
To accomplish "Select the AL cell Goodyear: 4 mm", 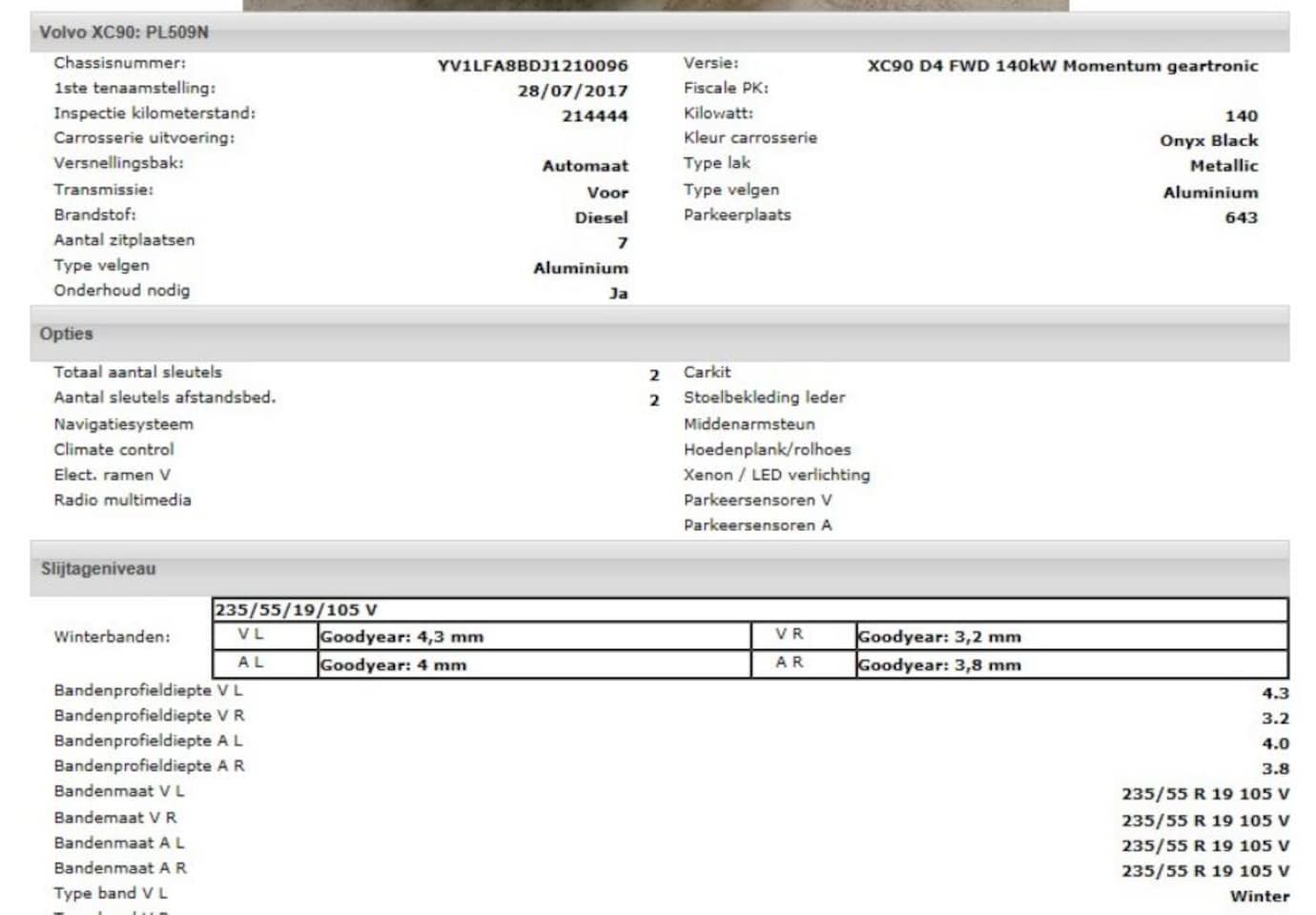I will click(x=534, y=664).
